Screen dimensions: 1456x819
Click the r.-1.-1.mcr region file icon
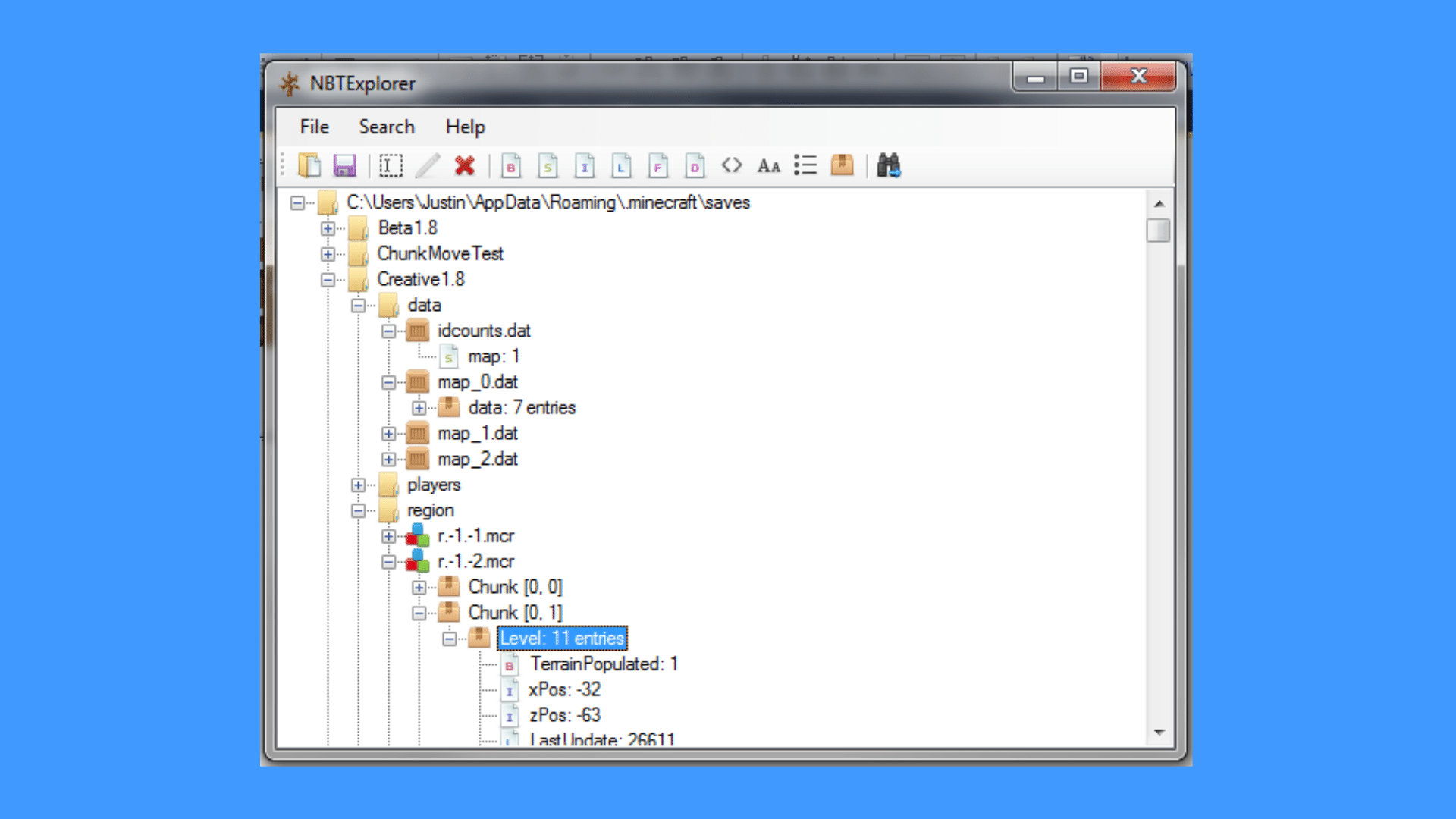tap(417, 535)
